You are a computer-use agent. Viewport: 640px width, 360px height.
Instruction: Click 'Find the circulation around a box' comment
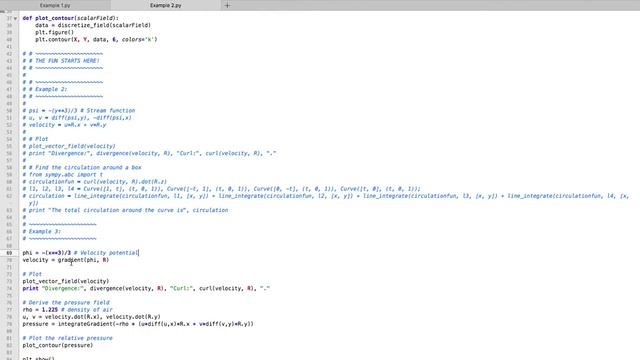click(82, 167)
